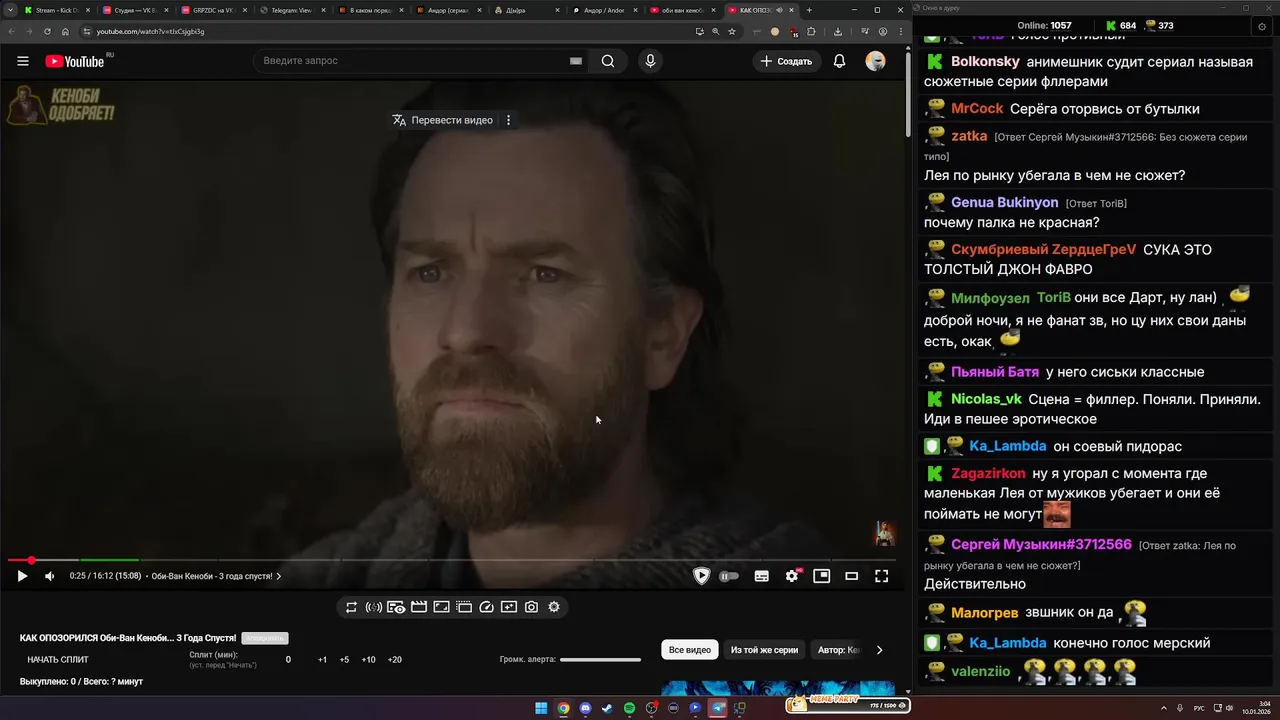Toggle cinema mode clapperboard icon

pyautogui.click(x=419, y=607)
